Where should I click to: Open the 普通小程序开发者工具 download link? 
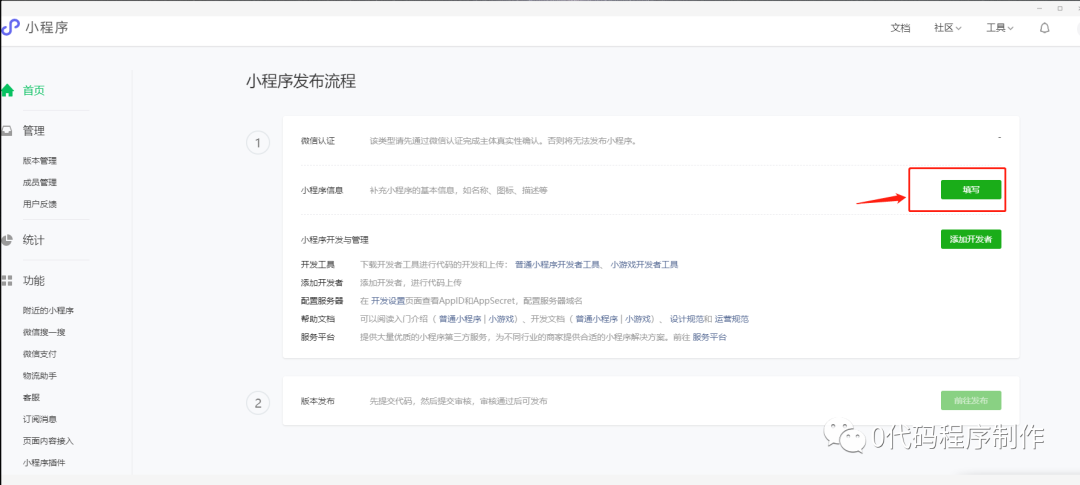tap(558, 265)
